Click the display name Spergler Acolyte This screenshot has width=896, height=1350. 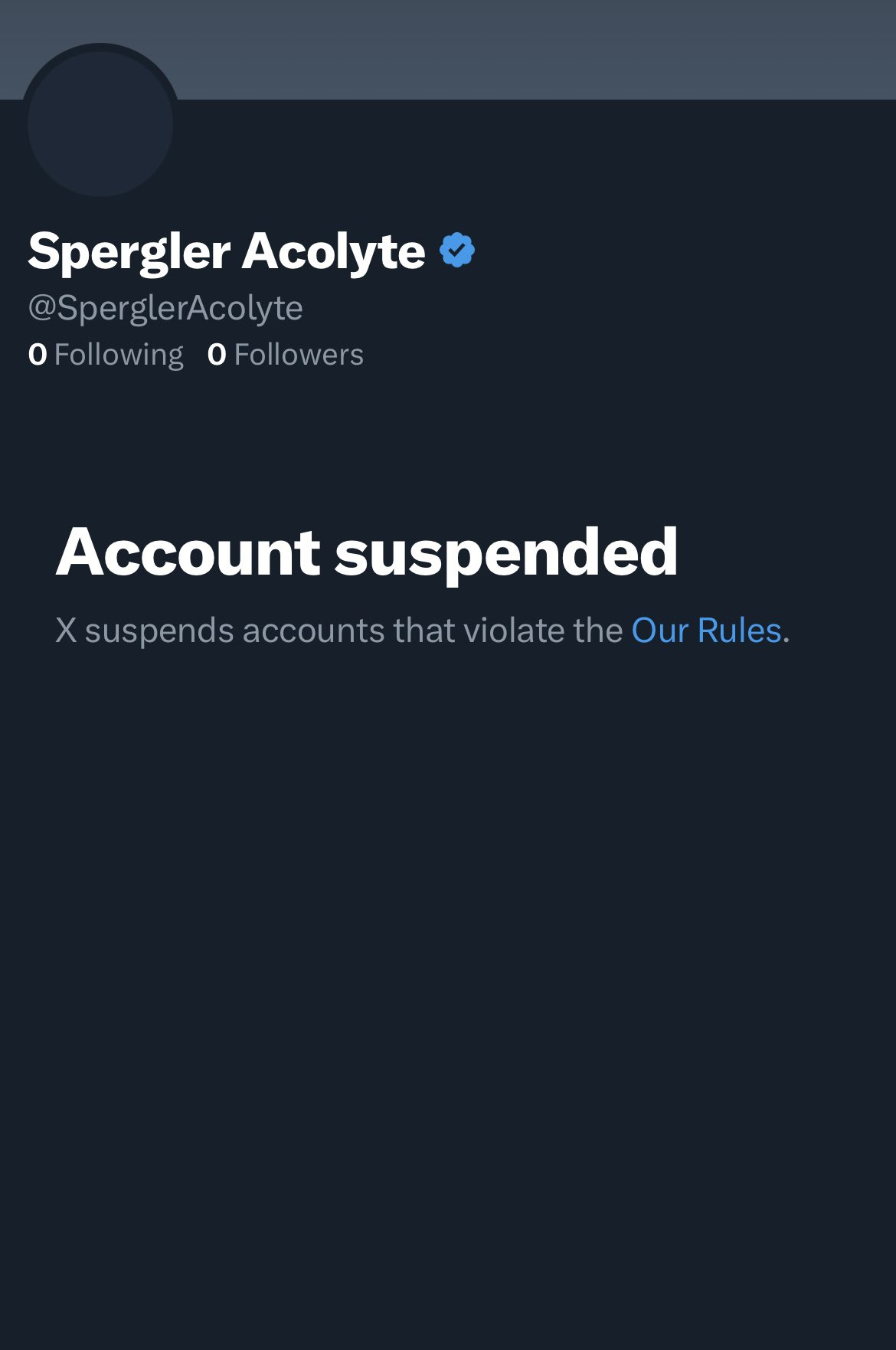[x=227, y=251]
